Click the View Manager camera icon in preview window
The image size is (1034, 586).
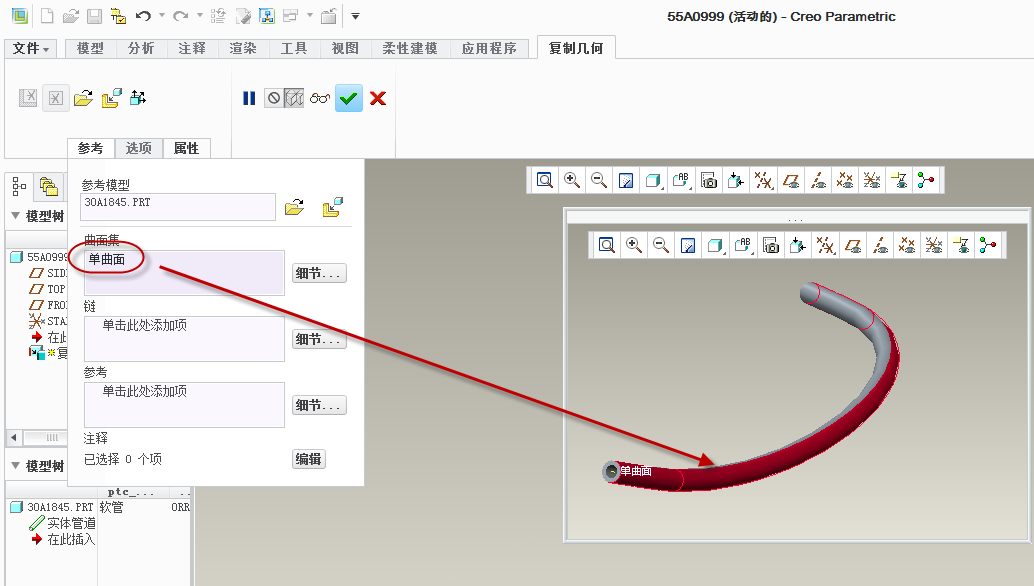[770, 245]
